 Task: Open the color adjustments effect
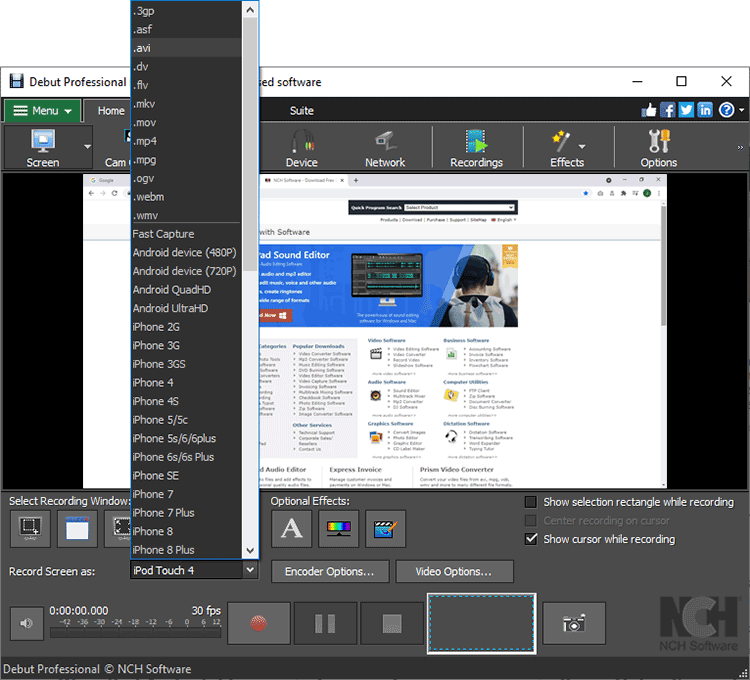338,529
